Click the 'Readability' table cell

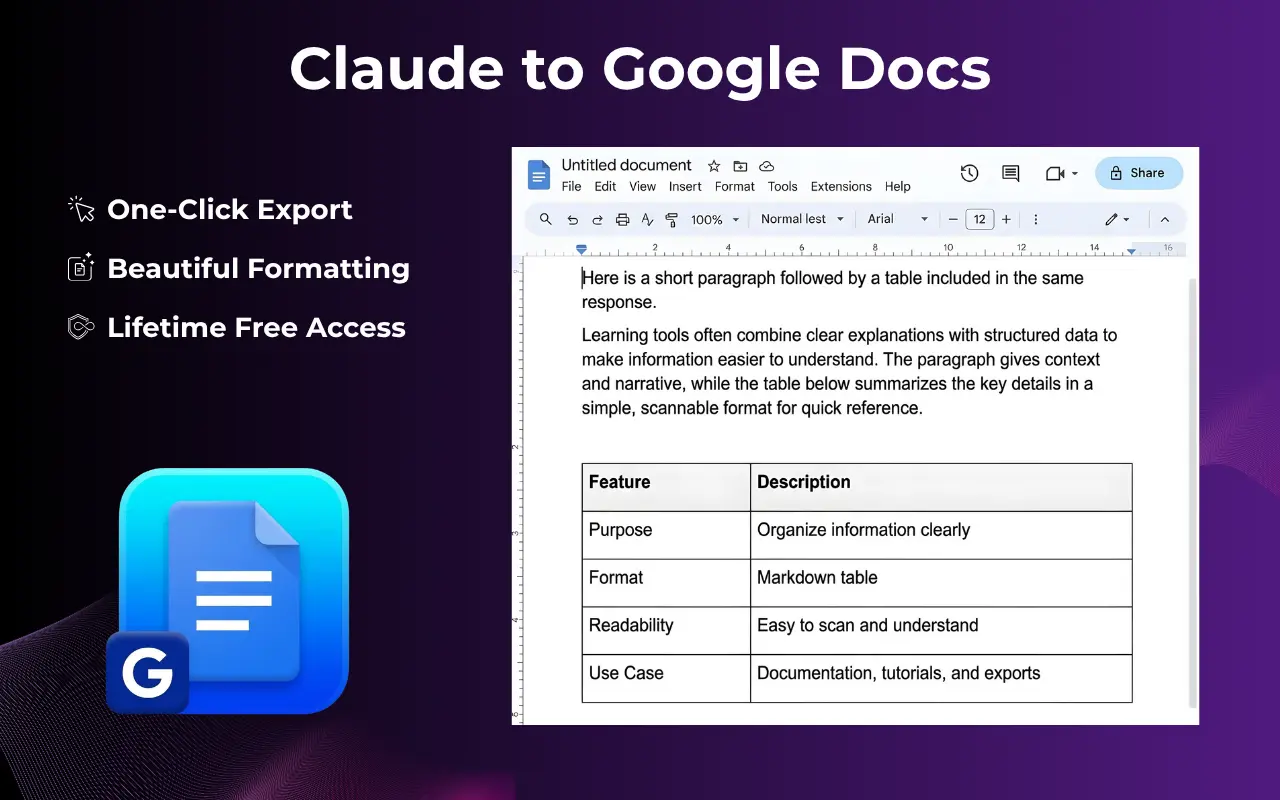click(666, 630)
